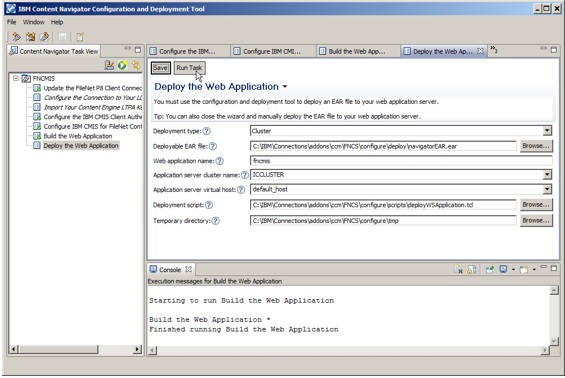
Task: Open the Window menu
Action: coord(34,22)
